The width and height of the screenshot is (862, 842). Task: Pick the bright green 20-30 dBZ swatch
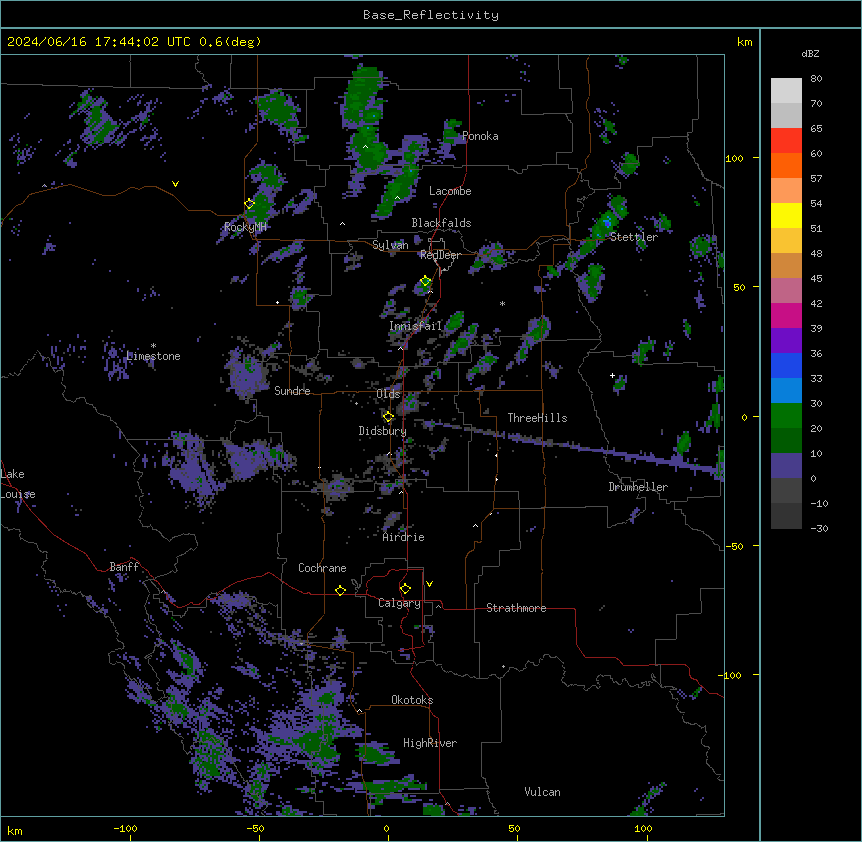(x=786, y=416)
